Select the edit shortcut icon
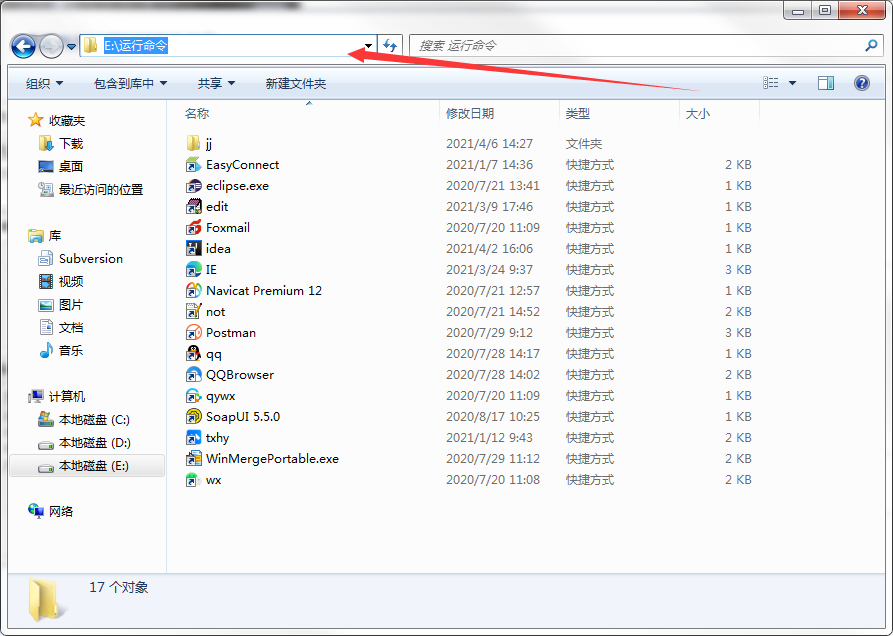 coord(194,206)
